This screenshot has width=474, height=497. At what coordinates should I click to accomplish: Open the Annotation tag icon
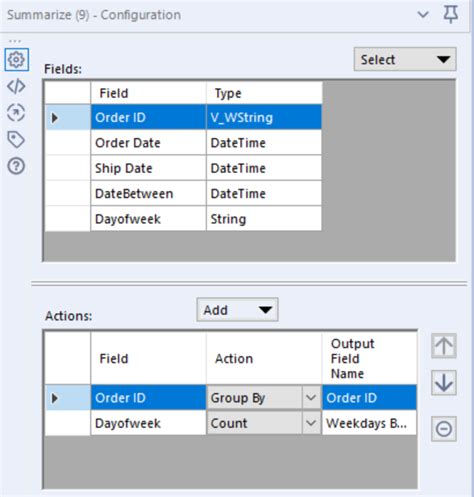point(16,139)
